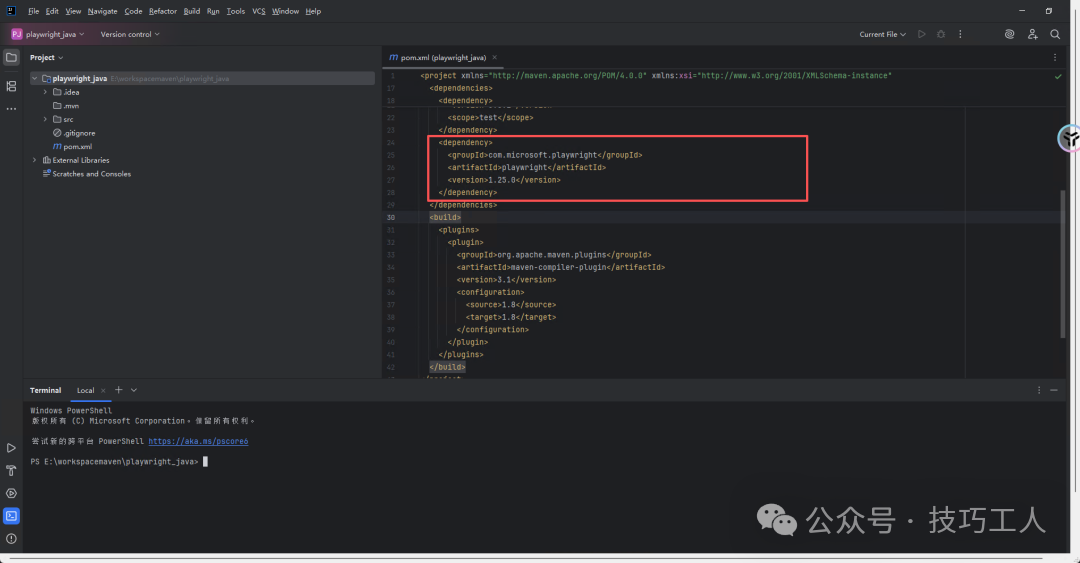Open terminal shell options dropdown arrow
1080x563 pixels.
click(134, 390)
